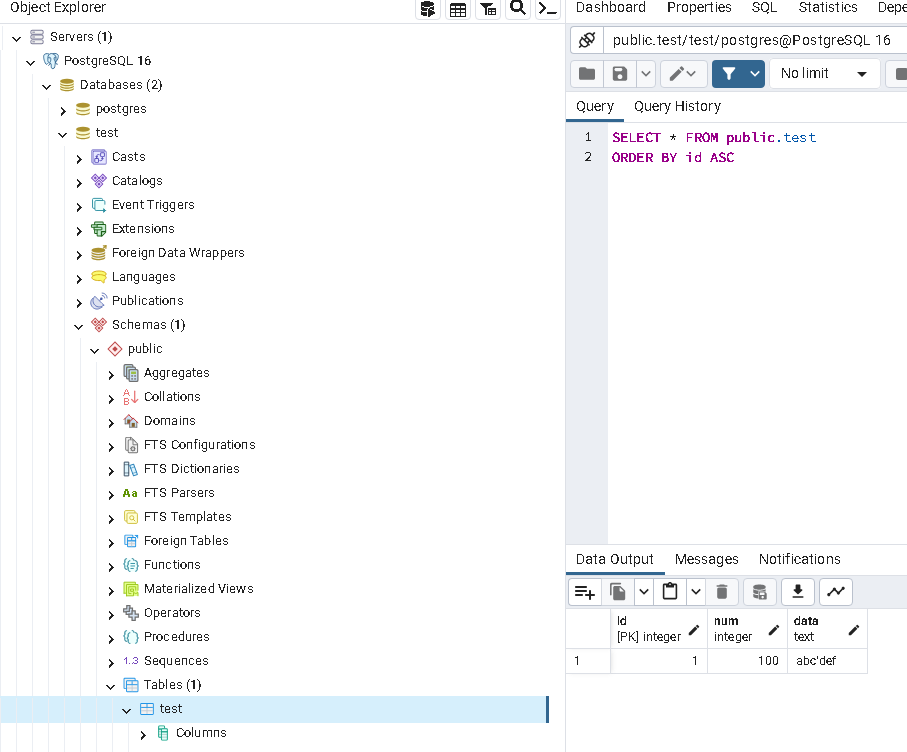907x752 pixels.
Task: Click the Graph Visualiser icon
Action: [835, 592]
